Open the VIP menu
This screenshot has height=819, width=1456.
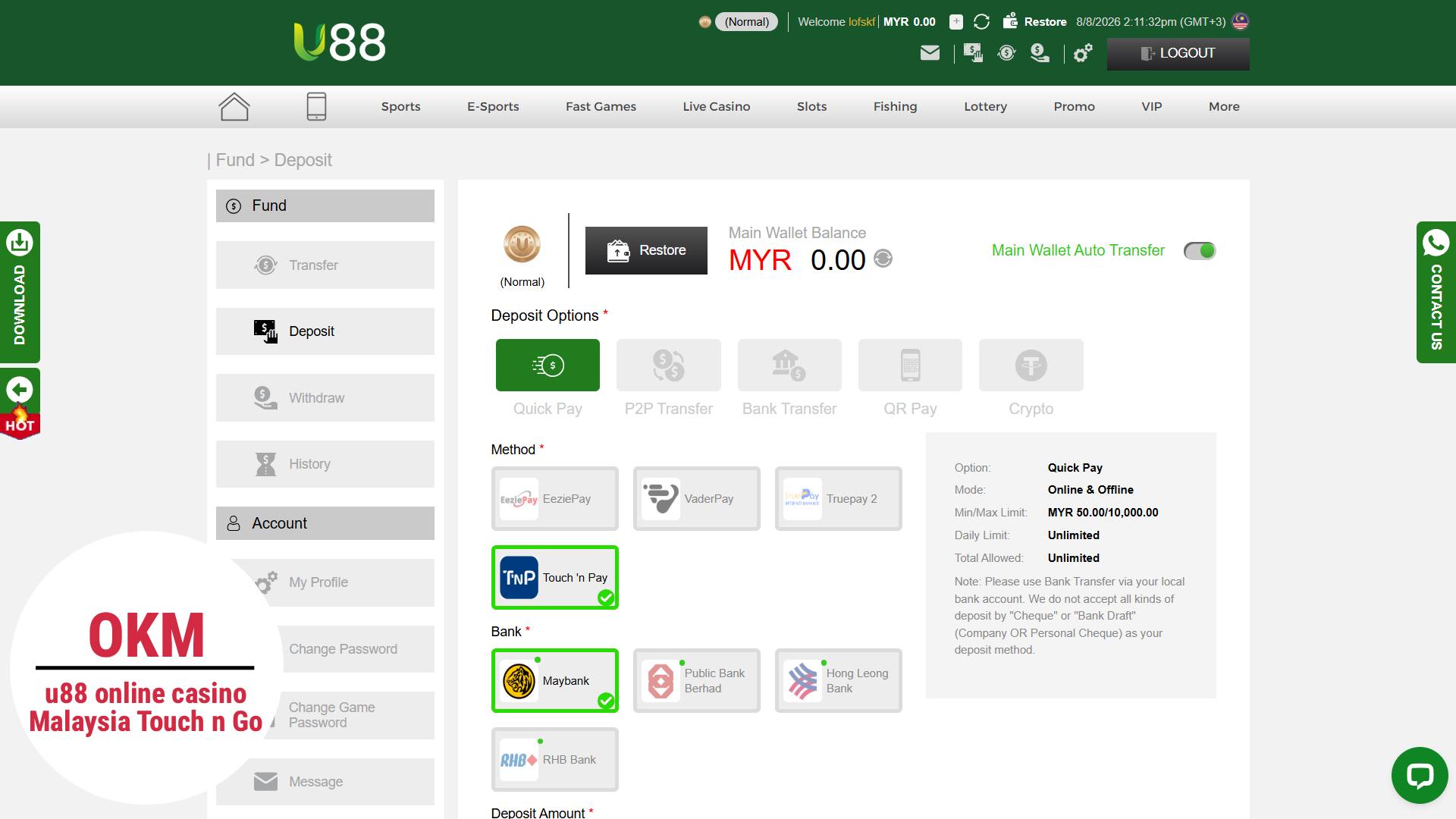(x=1151, y=107)
